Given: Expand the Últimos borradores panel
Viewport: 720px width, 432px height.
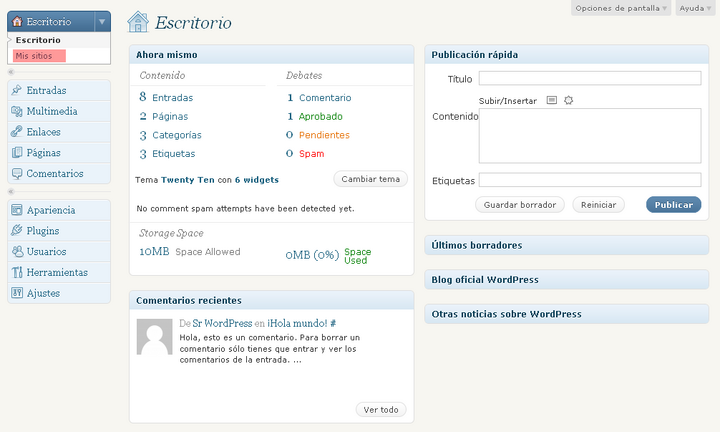Looking at the screenshot, I should 567,245.
